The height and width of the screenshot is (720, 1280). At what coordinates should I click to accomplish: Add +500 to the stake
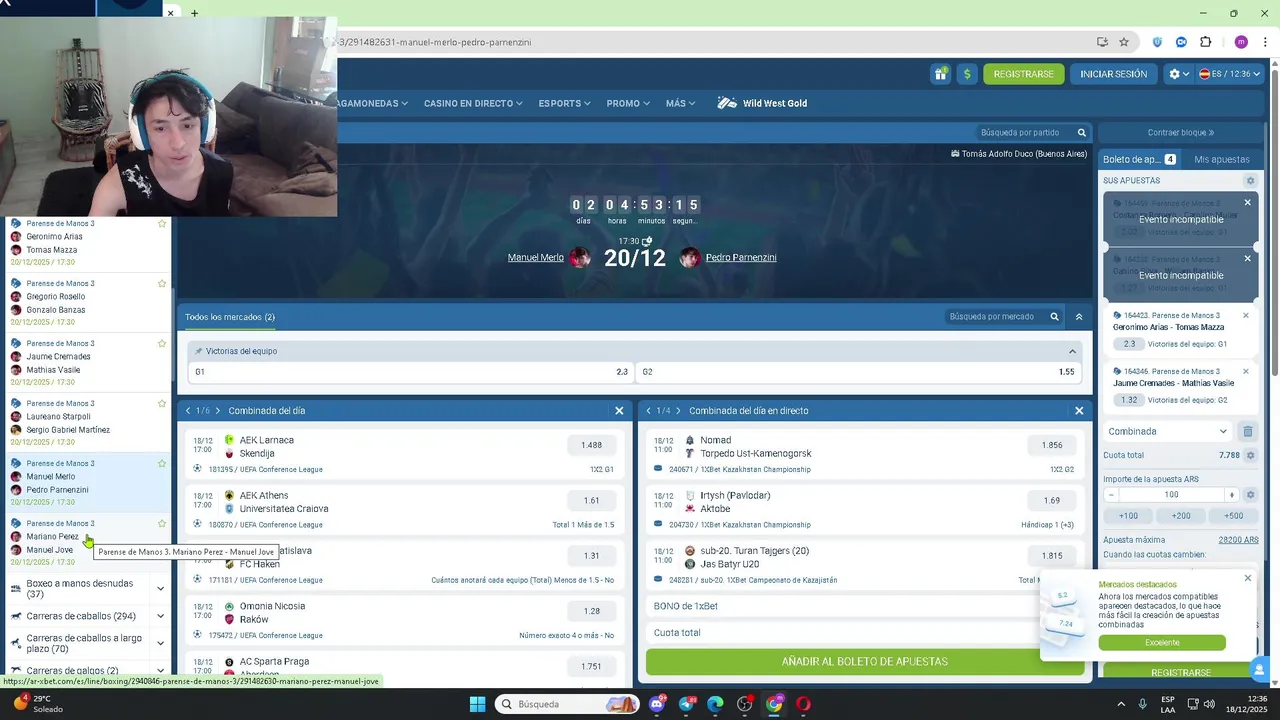pyautogui.click(x=1233, y=516)
